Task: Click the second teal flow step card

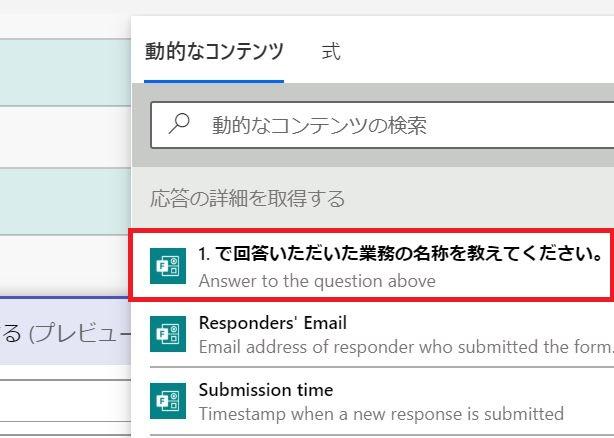Action: click(65, 202)
